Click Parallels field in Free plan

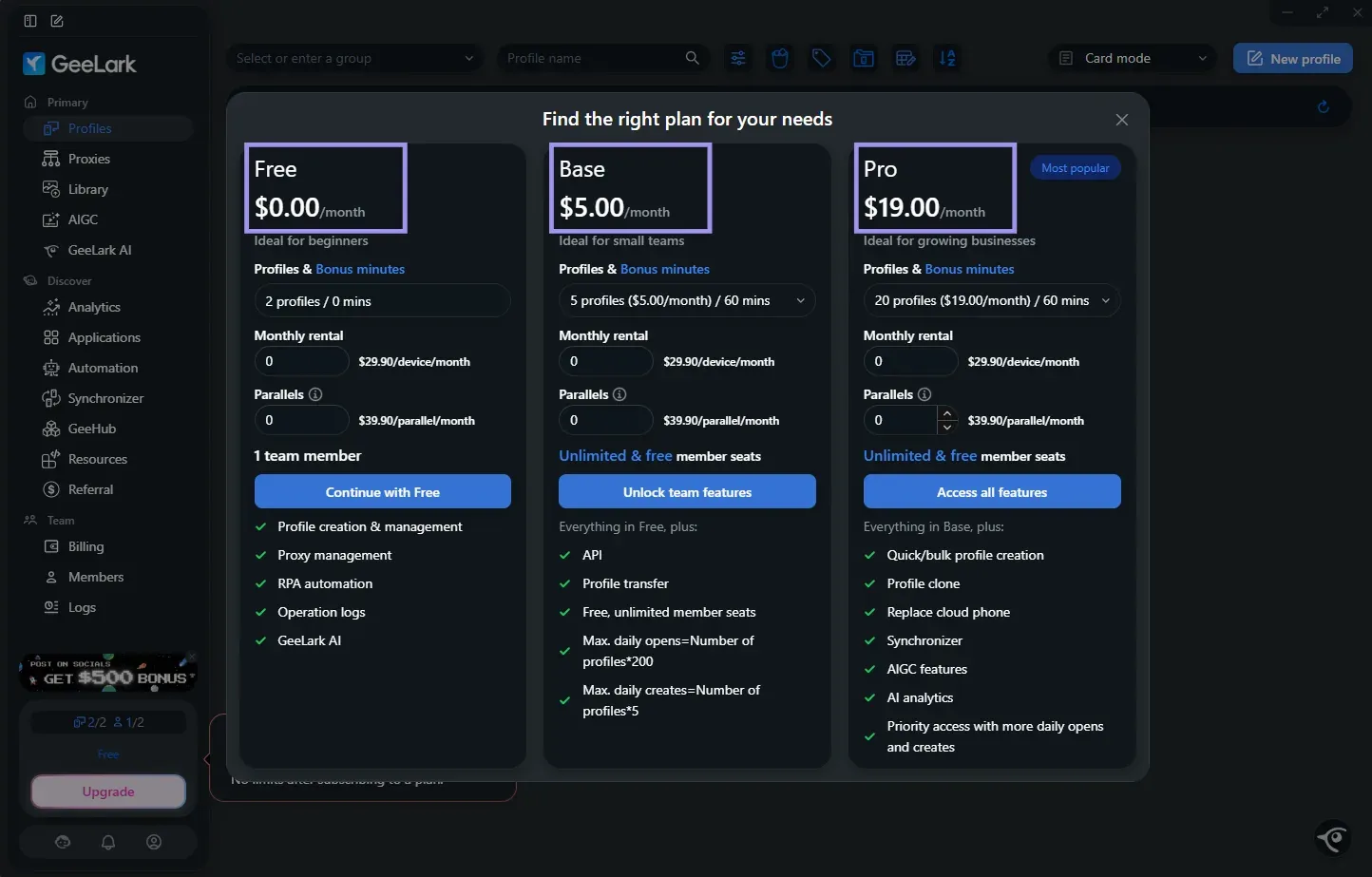point(301,420)
